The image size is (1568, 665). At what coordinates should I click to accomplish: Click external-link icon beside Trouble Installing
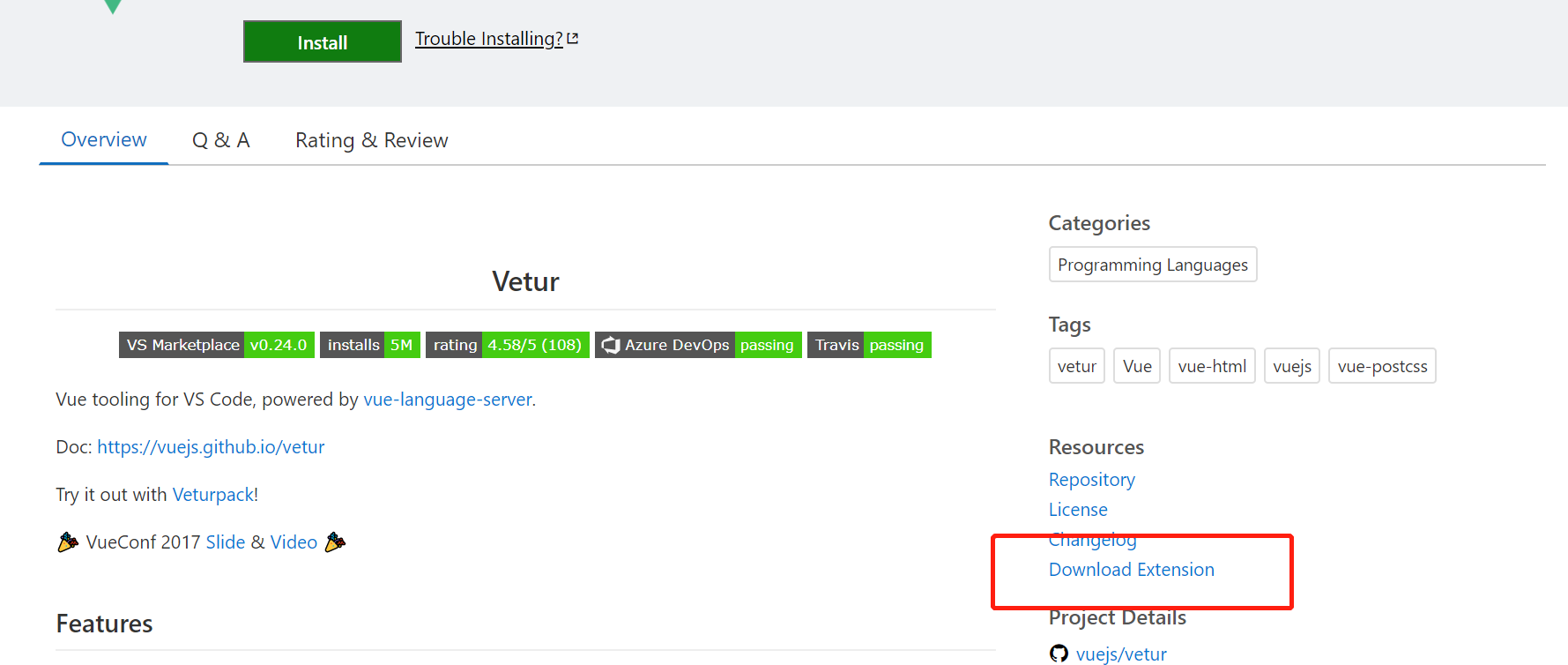tap(573, 39)
